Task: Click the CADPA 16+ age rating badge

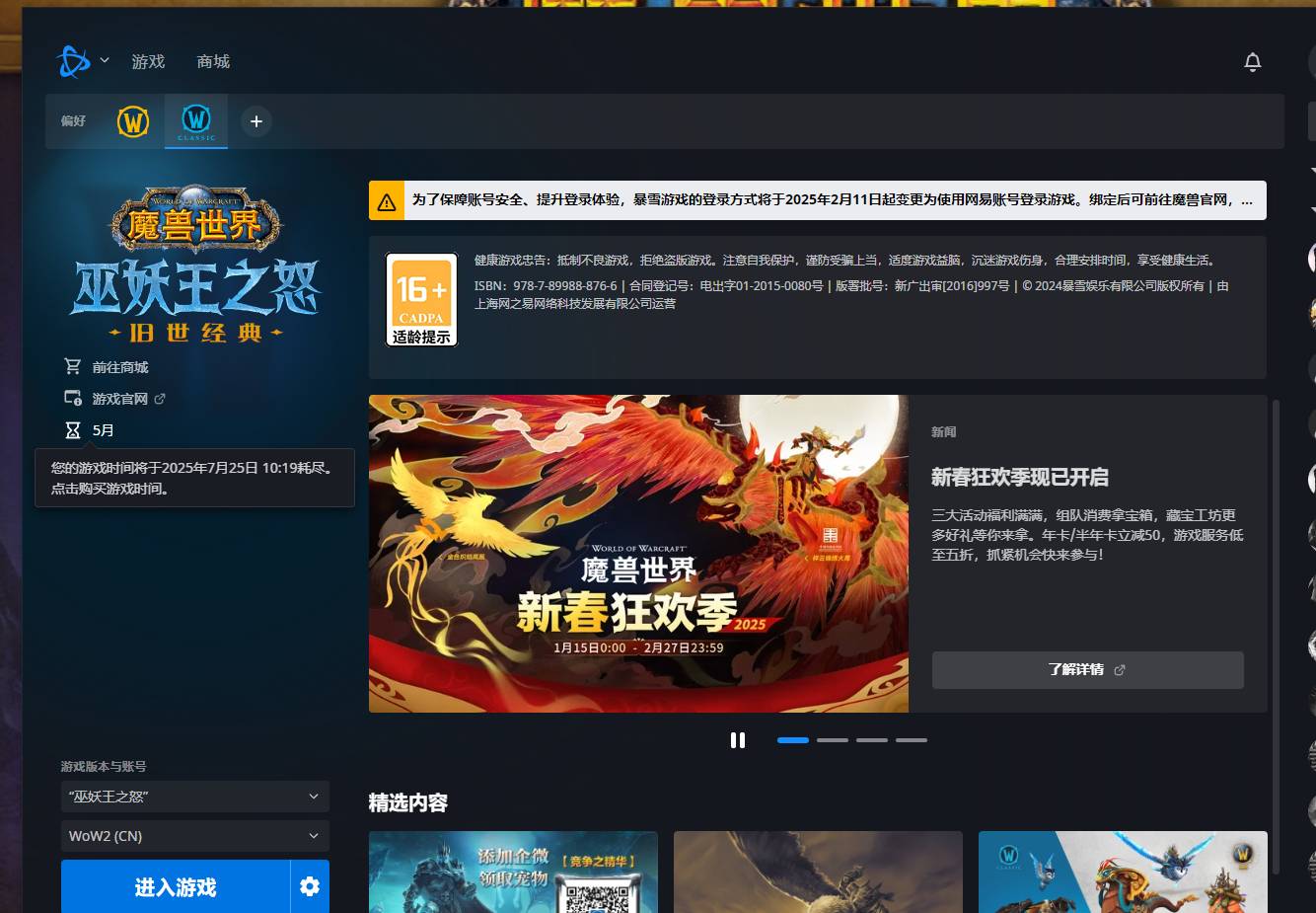Action: pyautogui.click(x=421, y=300)
